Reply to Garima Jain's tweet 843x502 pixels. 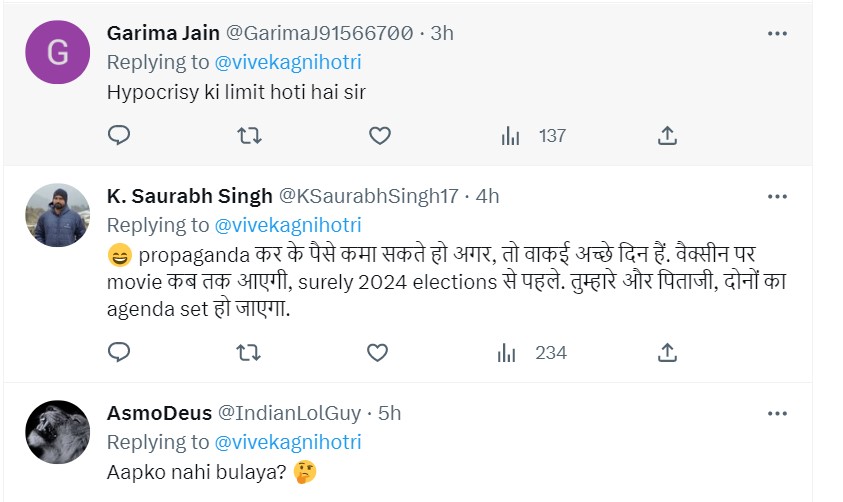pos(119,135)
